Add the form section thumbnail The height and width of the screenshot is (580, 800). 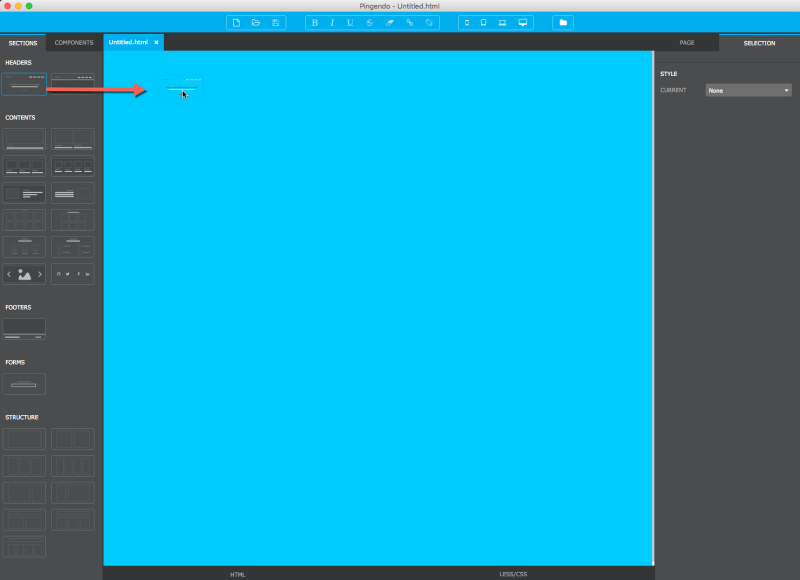click(24, 384)
